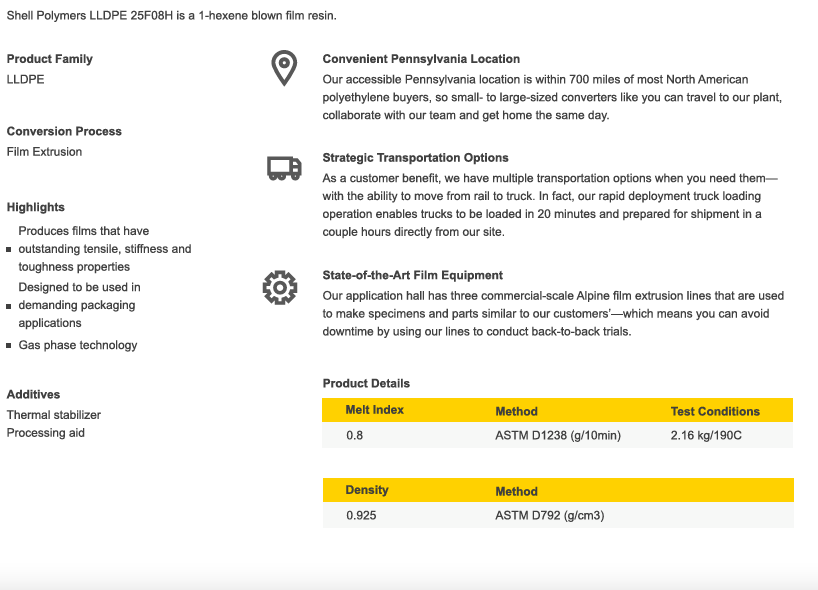Click the ASTM D792 method cell

[x=550, y=516]
